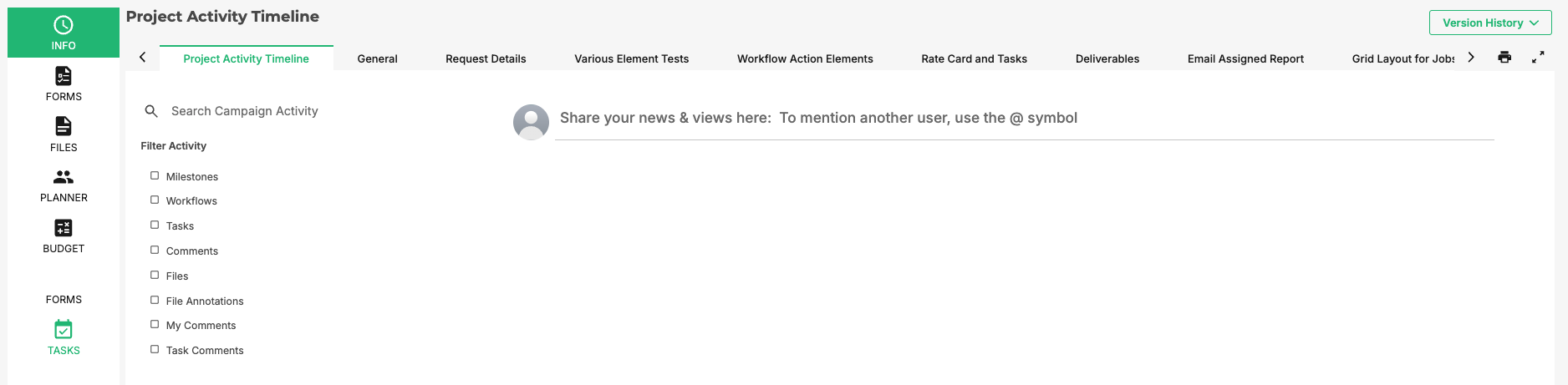1568x385 pixels.
Task: Switch to the Grid Layout for Jobs tab
Action: (1403, 58)
